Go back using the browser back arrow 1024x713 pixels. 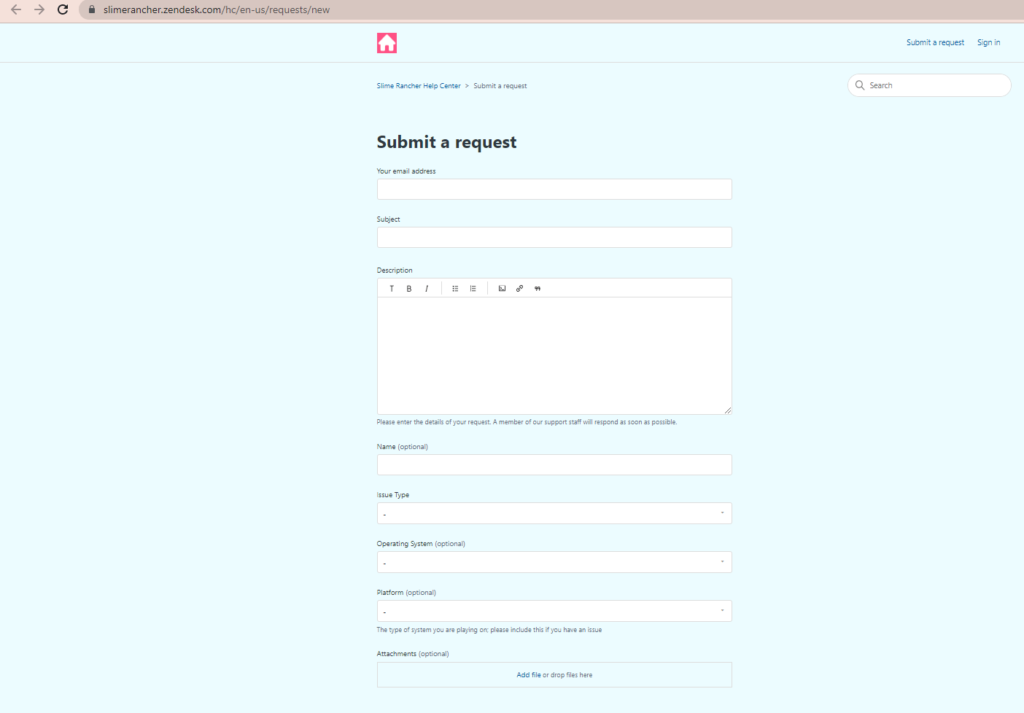click(16, 10)
